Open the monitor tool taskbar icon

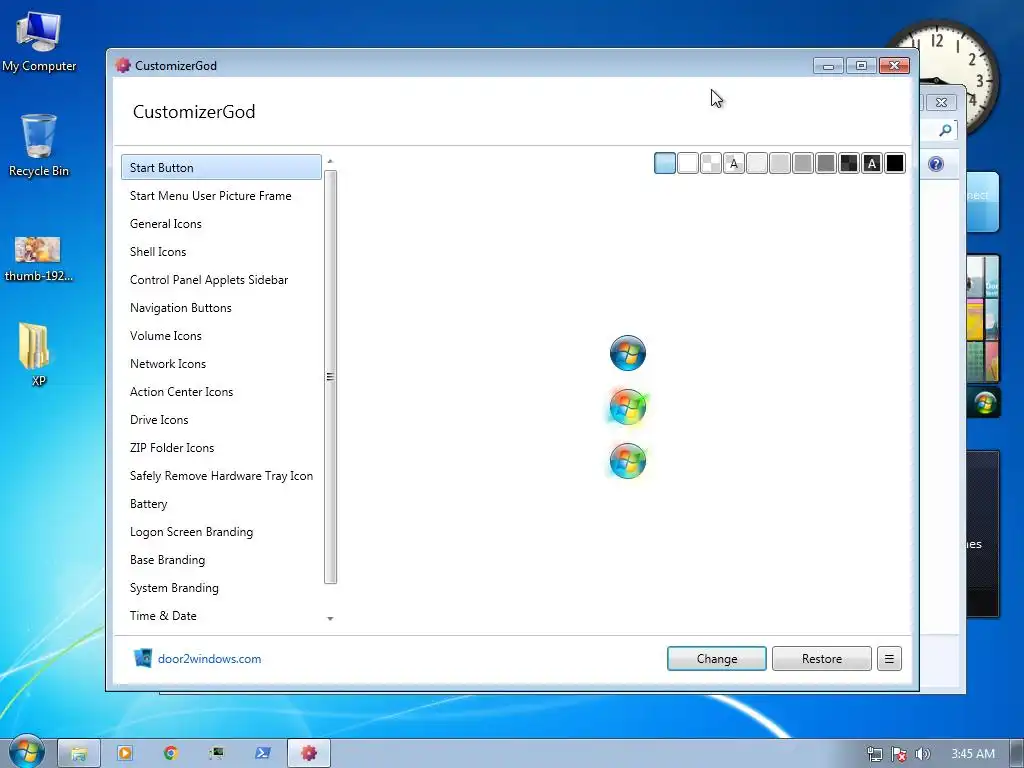point(216,753)
